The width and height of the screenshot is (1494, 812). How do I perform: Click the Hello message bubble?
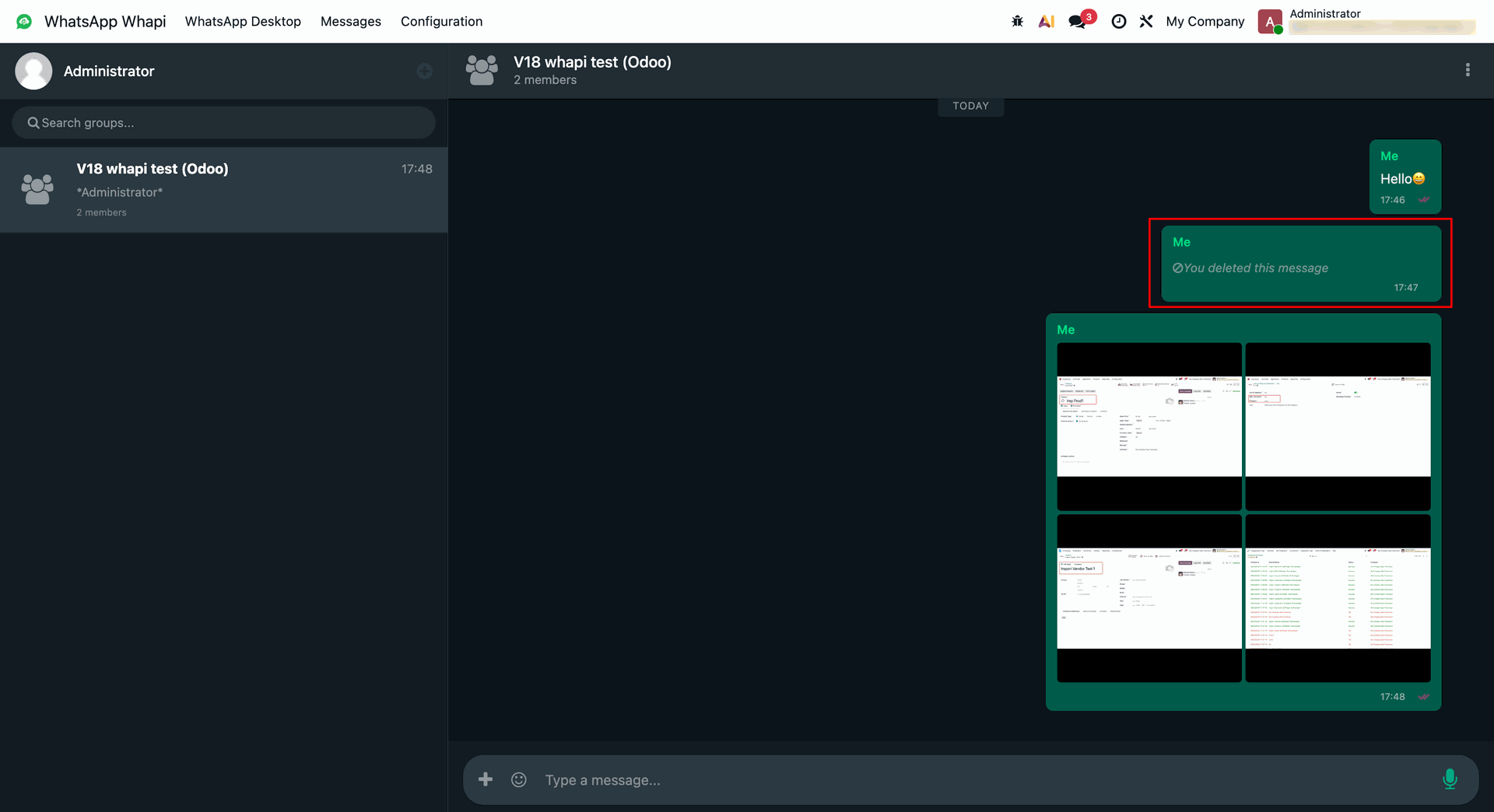tap(1405, 177)
